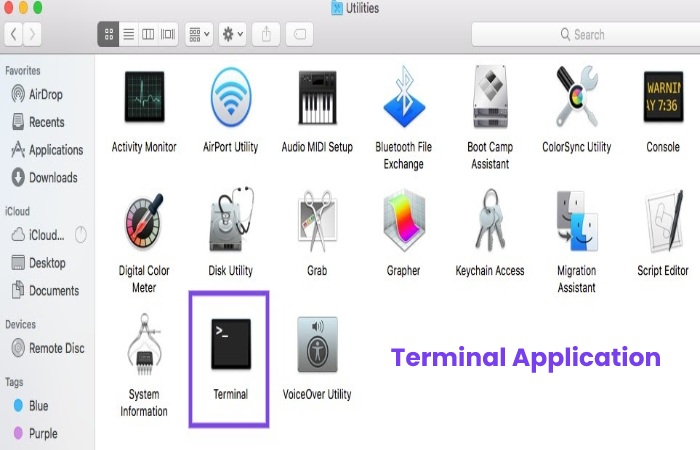Select Remote Disc under Devices

48,348
